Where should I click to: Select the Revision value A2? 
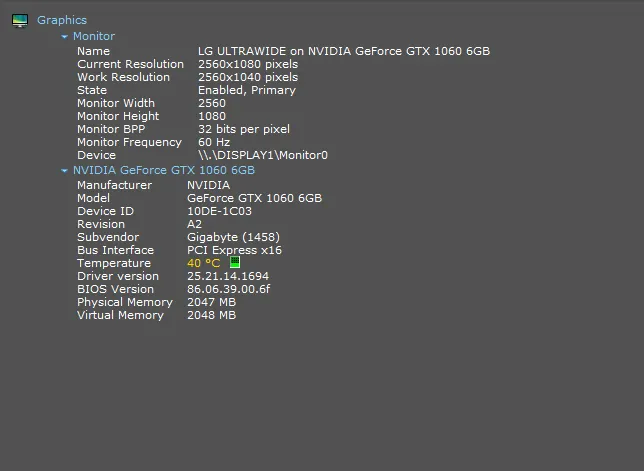(x=195, y=224)
